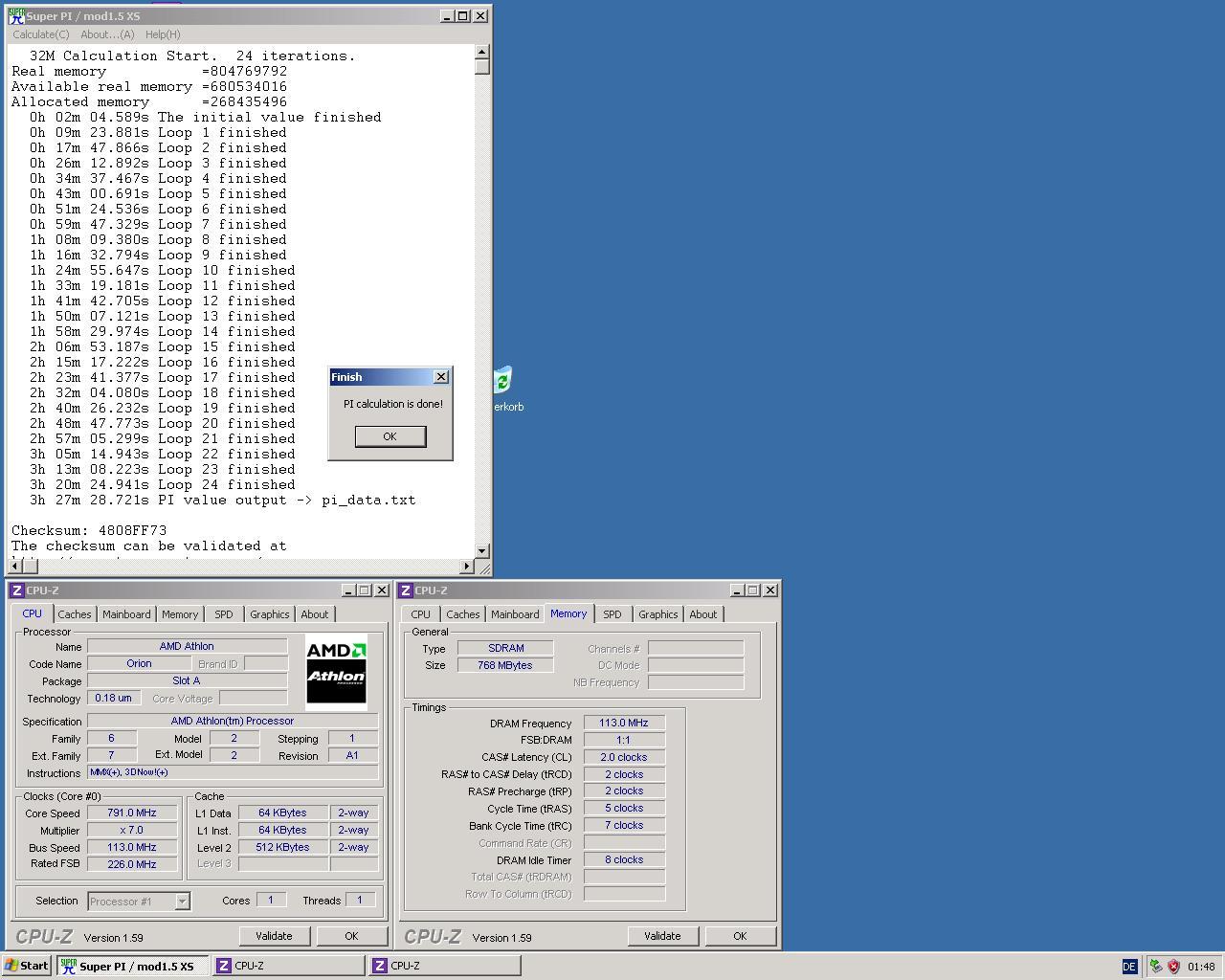1225x980 pixels.
Task: Click the green network tray icon
Action: click(1156, 967)
